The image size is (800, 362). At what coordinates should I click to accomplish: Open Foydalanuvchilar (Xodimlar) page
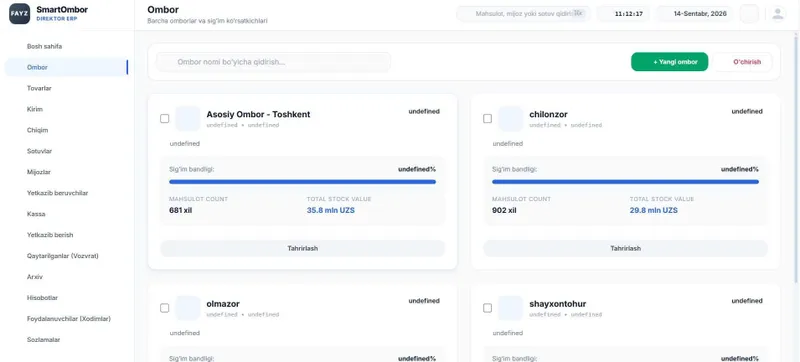(66, 319)
